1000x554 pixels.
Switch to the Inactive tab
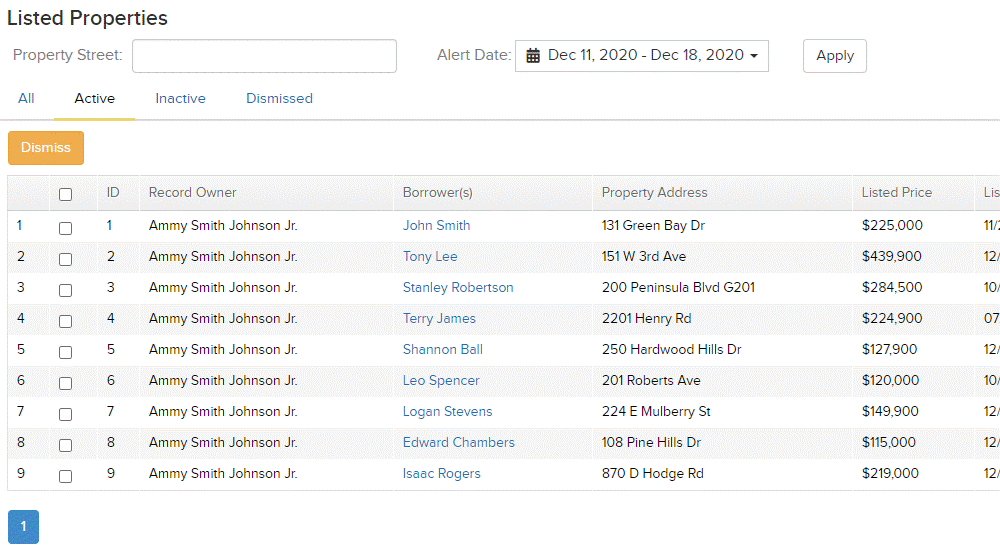coord(180,99)
